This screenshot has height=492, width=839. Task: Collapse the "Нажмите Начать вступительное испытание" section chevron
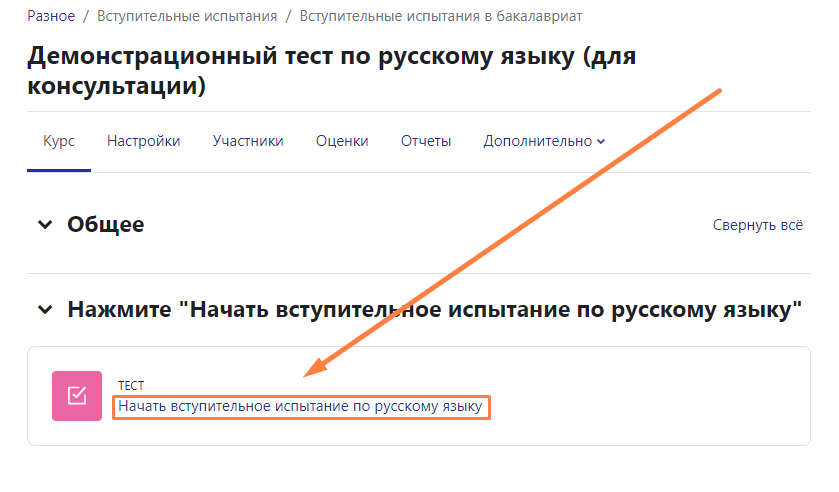point(44,310)
